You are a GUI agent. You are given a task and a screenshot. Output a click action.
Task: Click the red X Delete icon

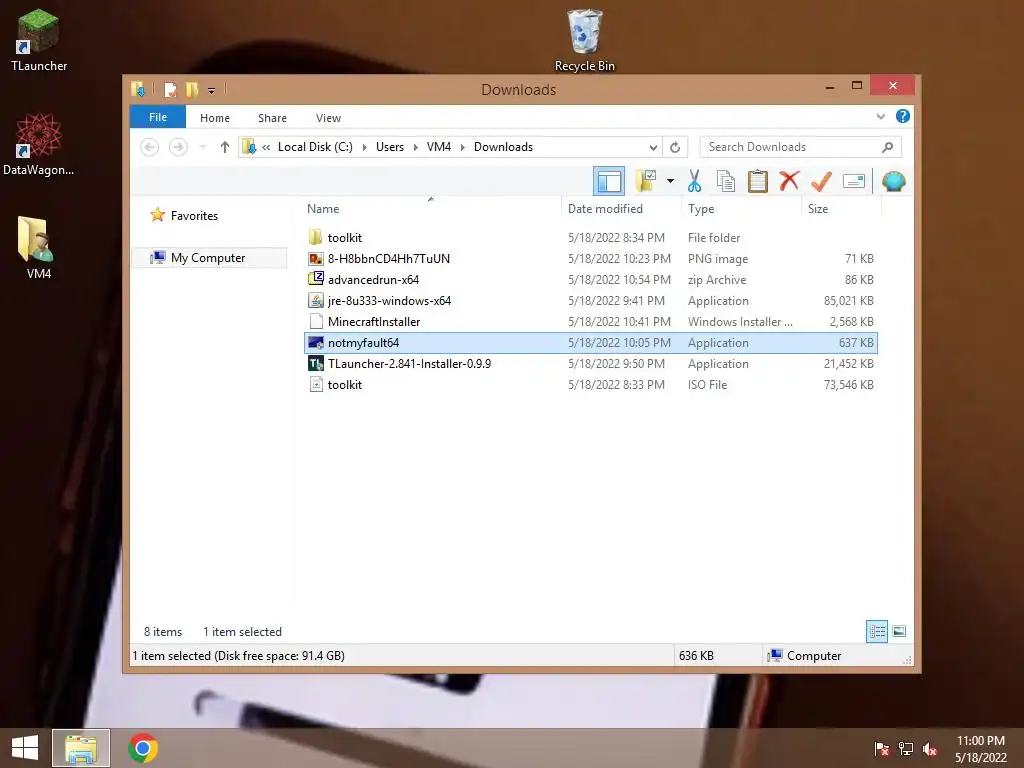789,180
